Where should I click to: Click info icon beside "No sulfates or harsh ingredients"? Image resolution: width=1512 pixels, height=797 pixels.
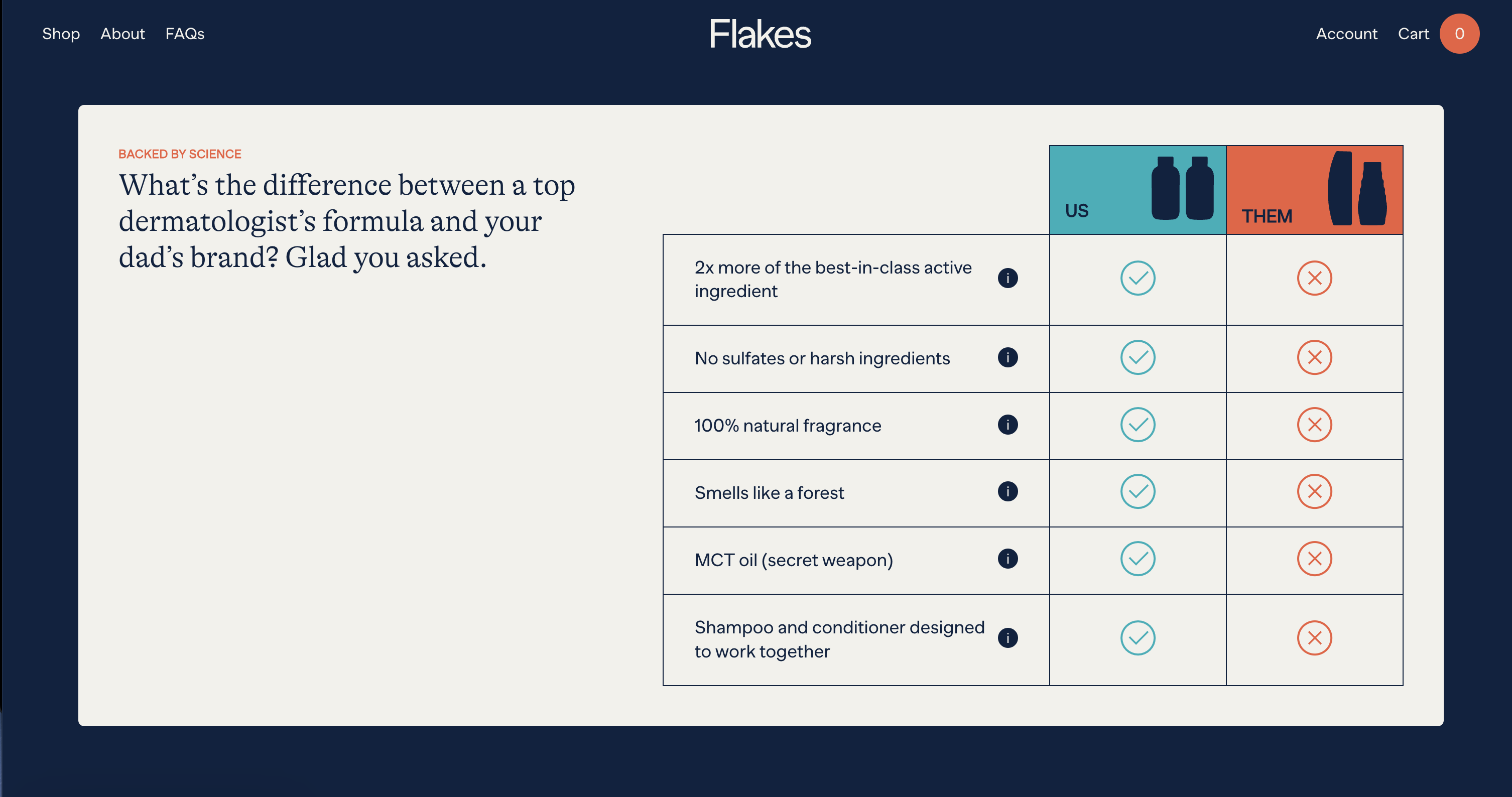pyautogui.click(x=1008, y=358)
